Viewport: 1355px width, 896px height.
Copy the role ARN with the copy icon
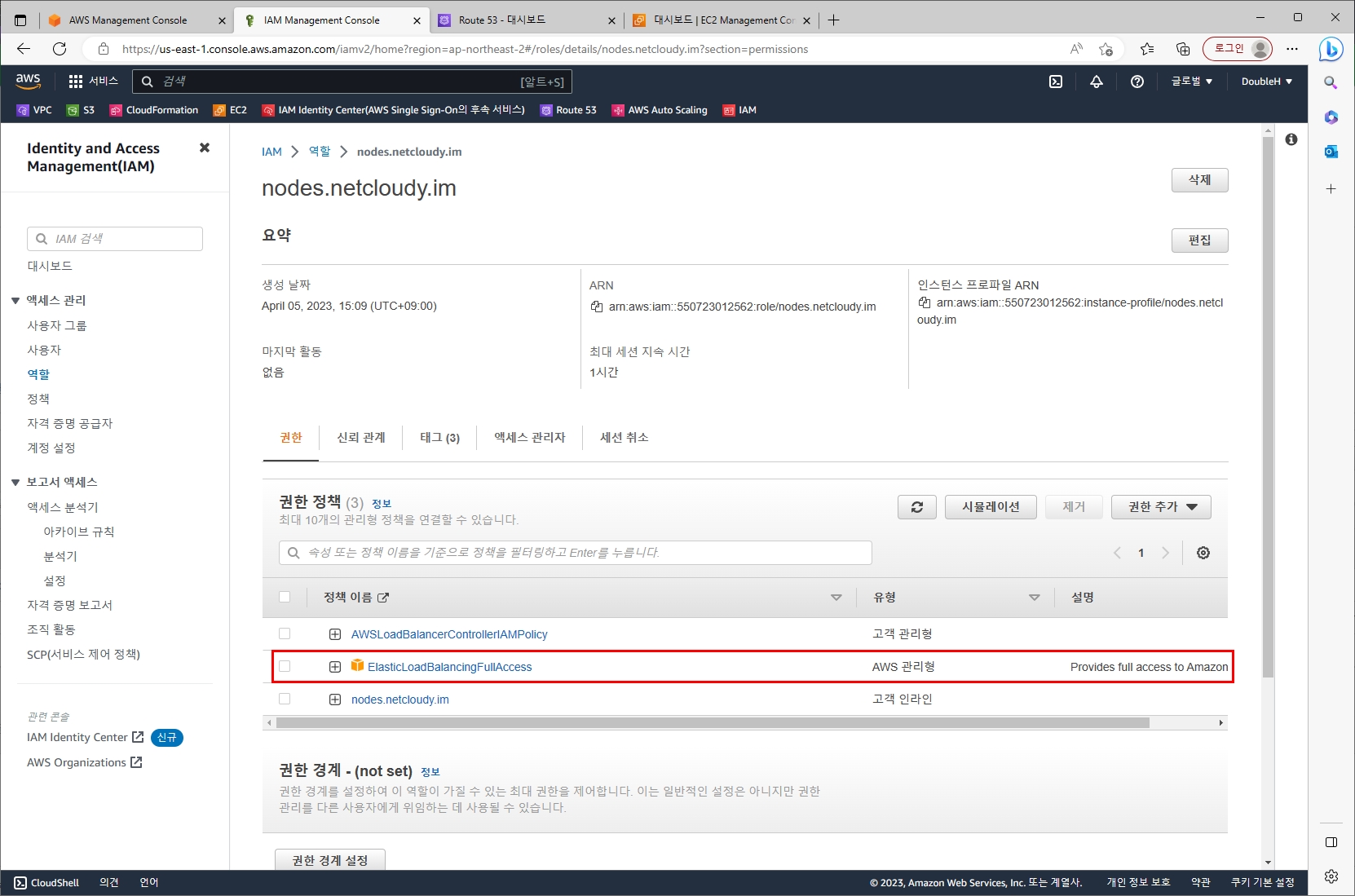pos(597,307)
